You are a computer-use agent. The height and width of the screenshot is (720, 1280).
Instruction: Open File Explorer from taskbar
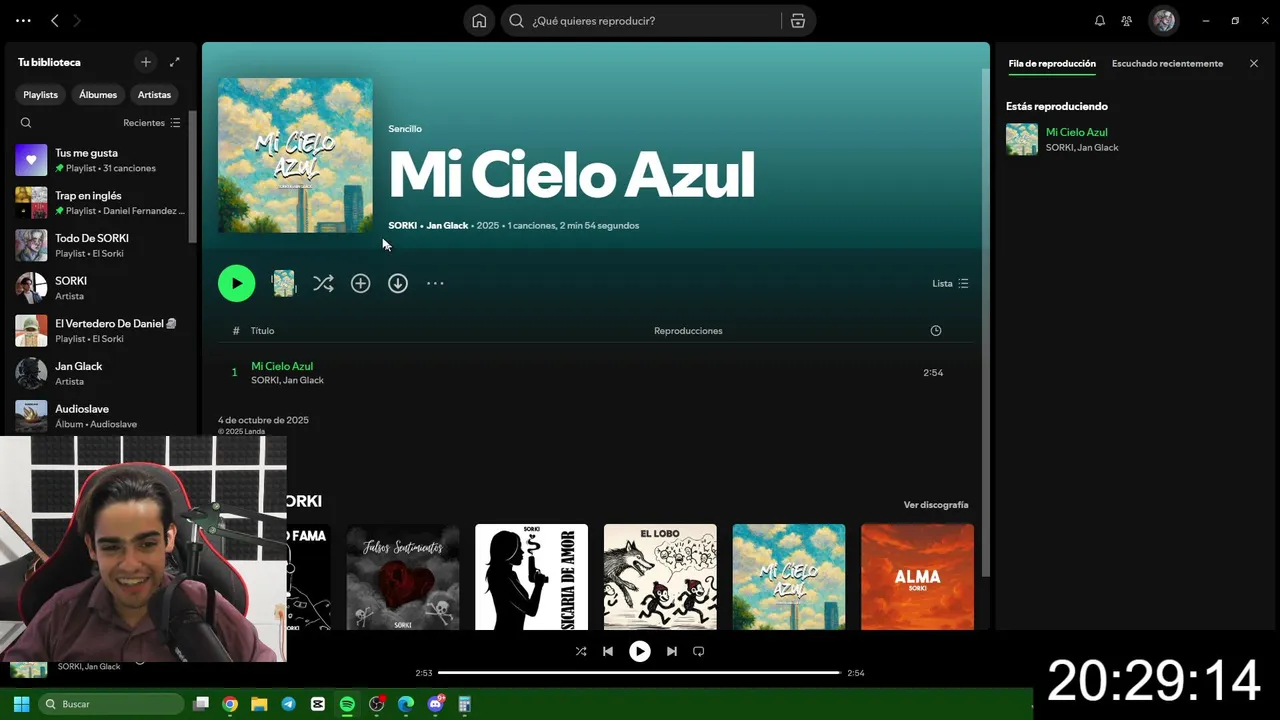(x=259, y=704)
